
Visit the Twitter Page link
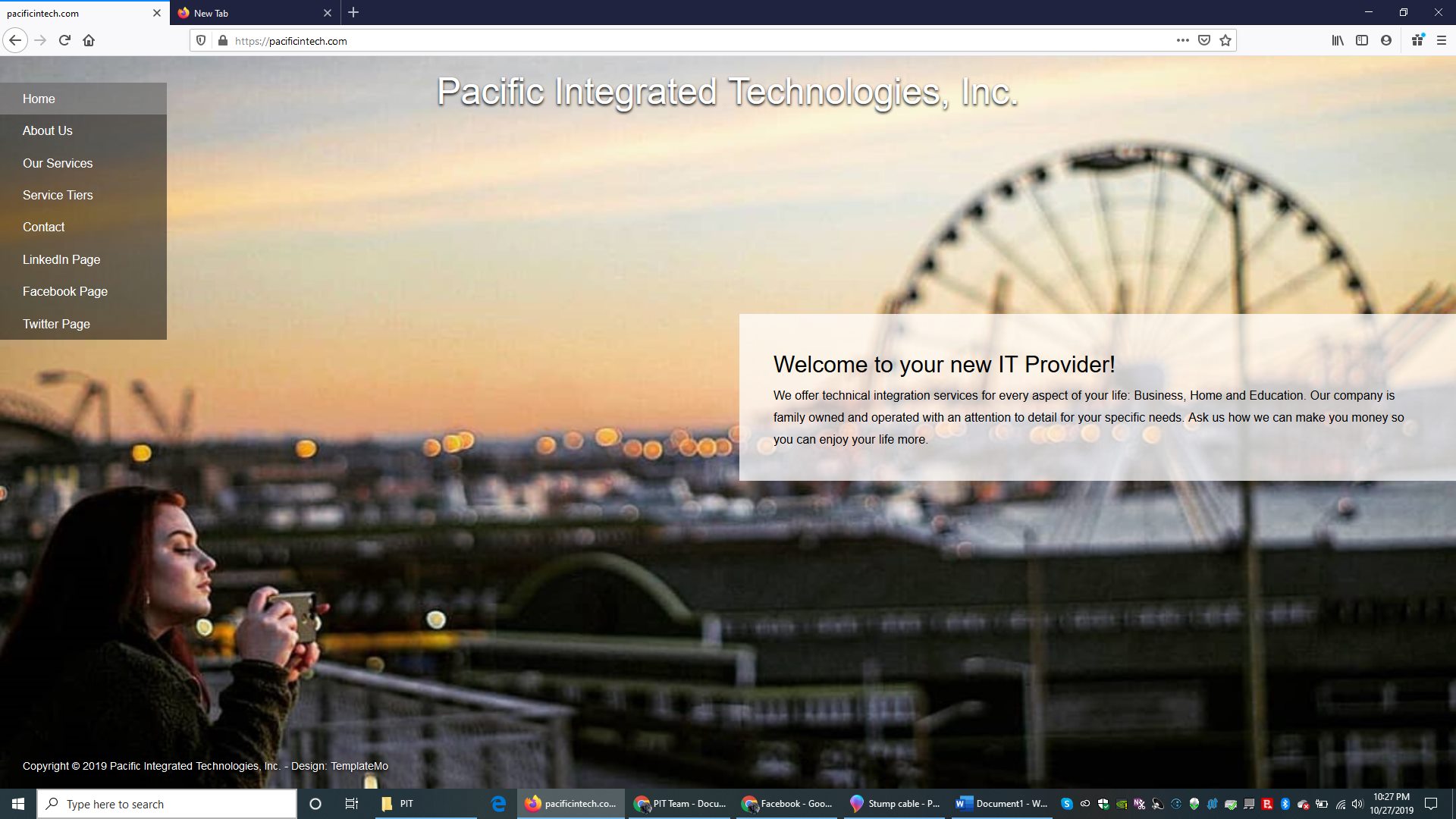(x=83, y=324)
